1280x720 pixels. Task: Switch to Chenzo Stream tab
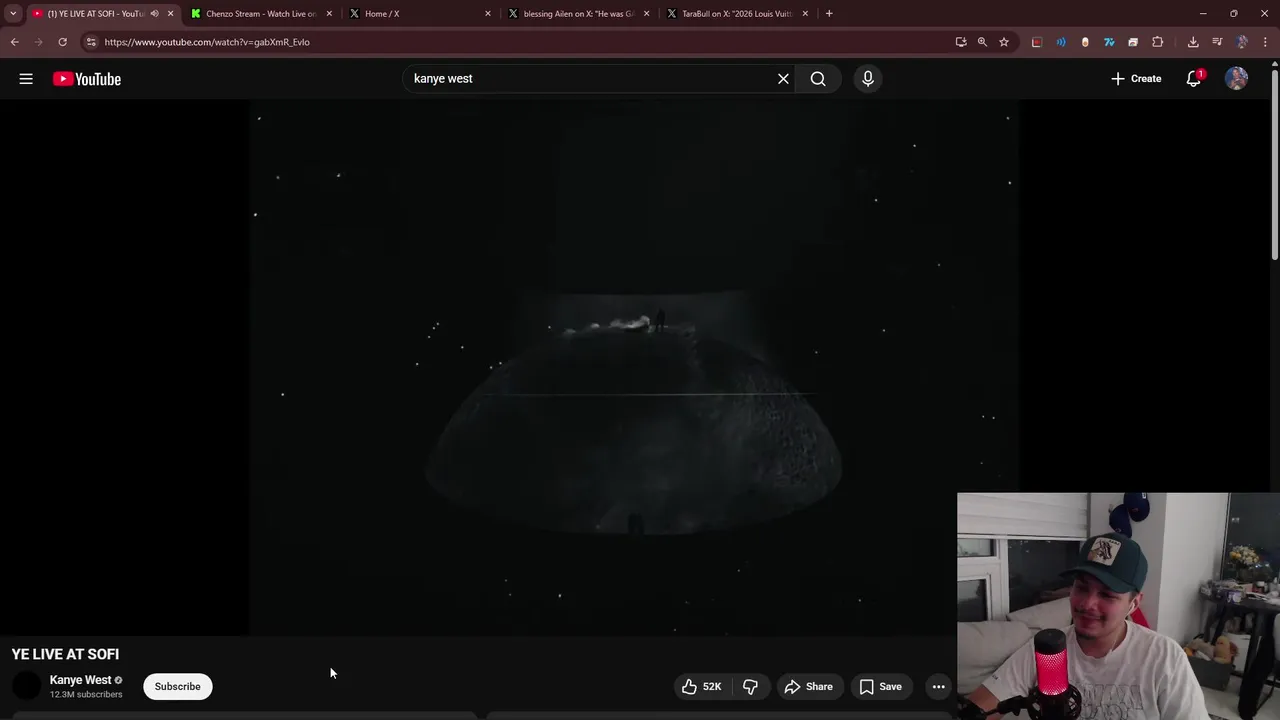pyautogui.click(x=262, y=14)
